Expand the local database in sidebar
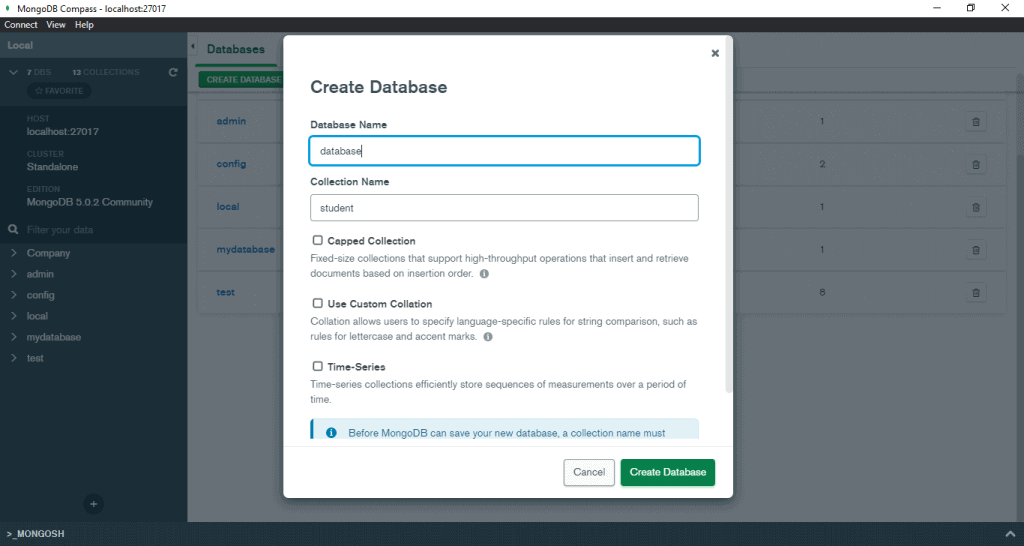 point(14,315)
